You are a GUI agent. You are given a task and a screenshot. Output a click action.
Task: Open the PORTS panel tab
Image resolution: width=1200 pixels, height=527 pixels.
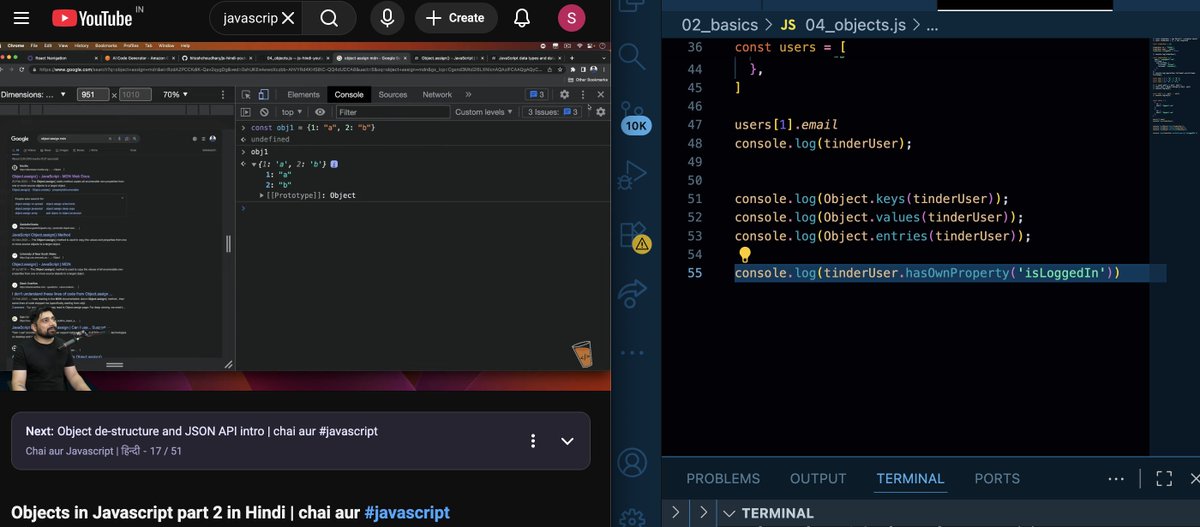pos(997,479)
